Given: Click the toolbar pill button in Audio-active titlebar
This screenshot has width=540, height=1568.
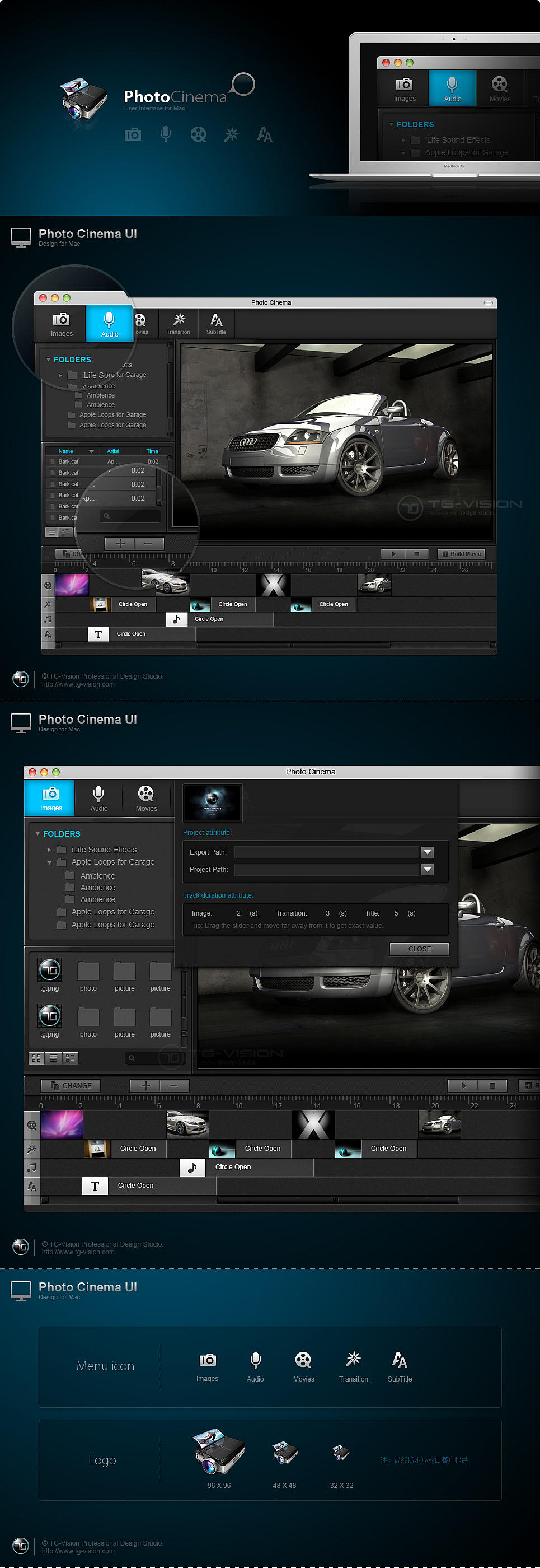Looking at the screenshot, I should [489, 302].
